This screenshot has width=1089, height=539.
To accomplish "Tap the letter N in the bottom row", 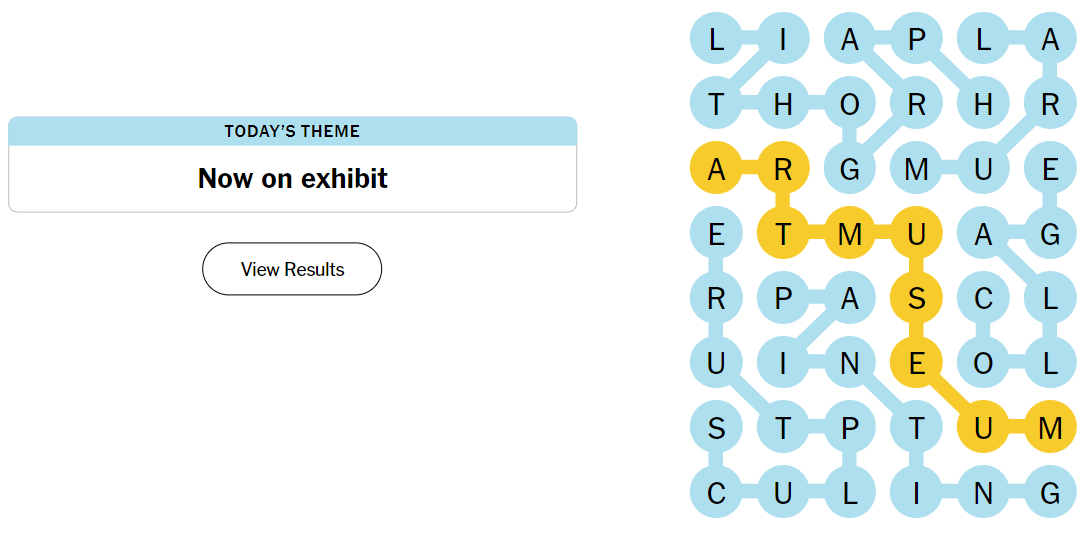I will pyautogui.click(x=983, y=493).
